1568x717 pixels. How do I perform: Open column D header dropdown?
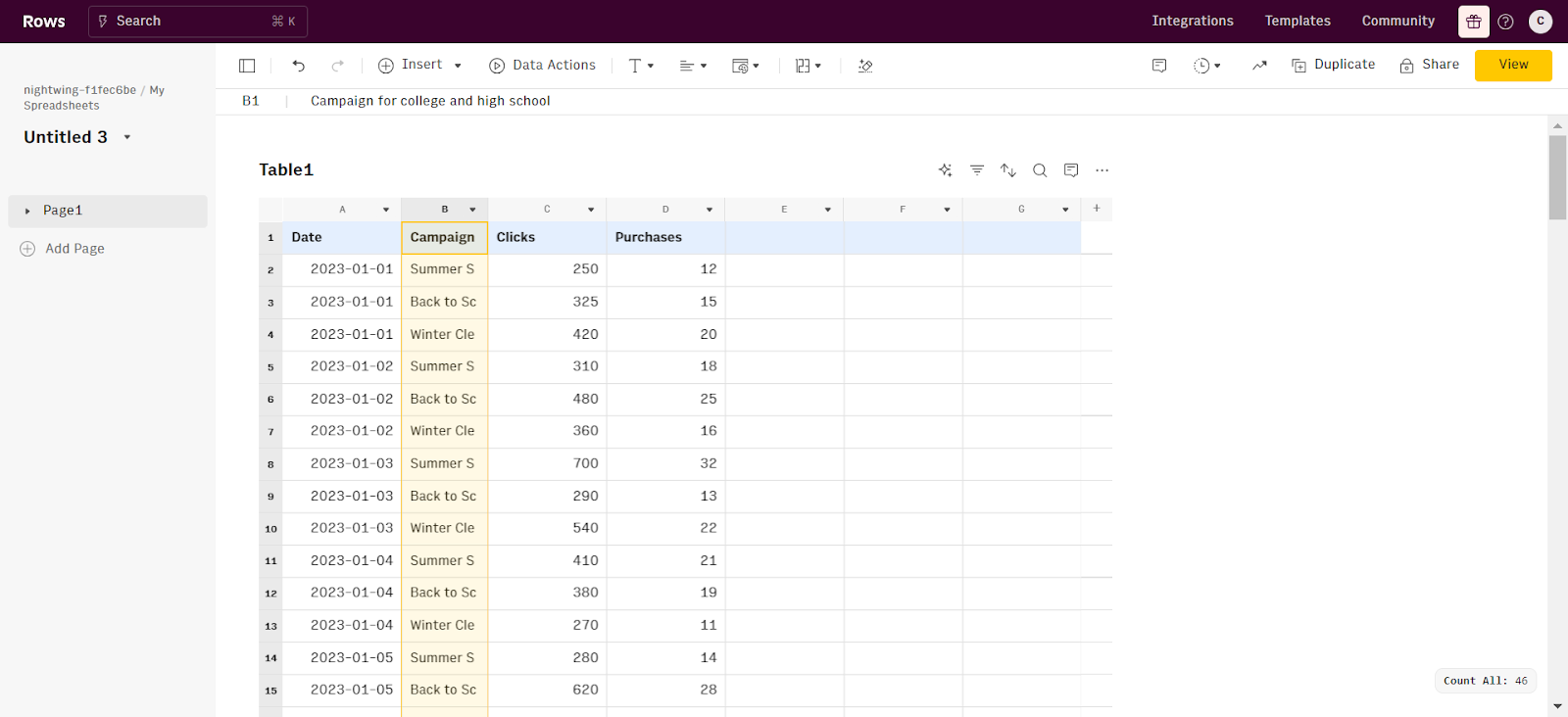click(710, 210)
